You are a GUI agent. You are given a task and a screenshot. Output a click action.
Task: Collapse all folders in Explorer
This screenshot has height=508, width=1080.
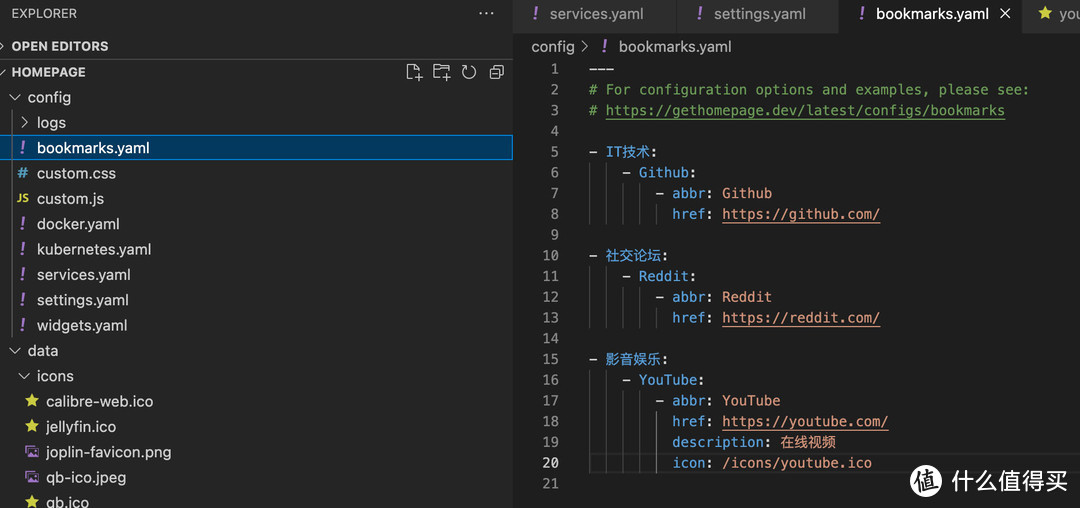click(496, 72)
